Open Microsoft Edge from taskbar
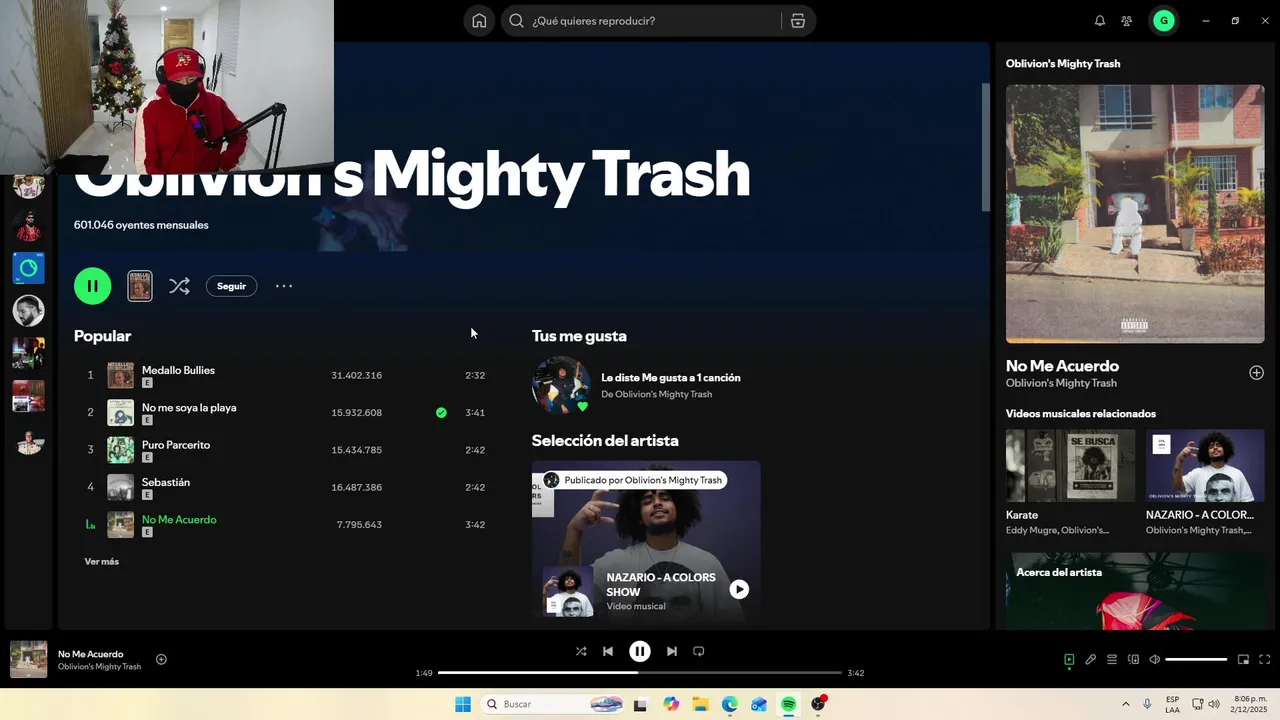Image resolution: width=1280 pixels, height=720 pixels. point(730,704)
